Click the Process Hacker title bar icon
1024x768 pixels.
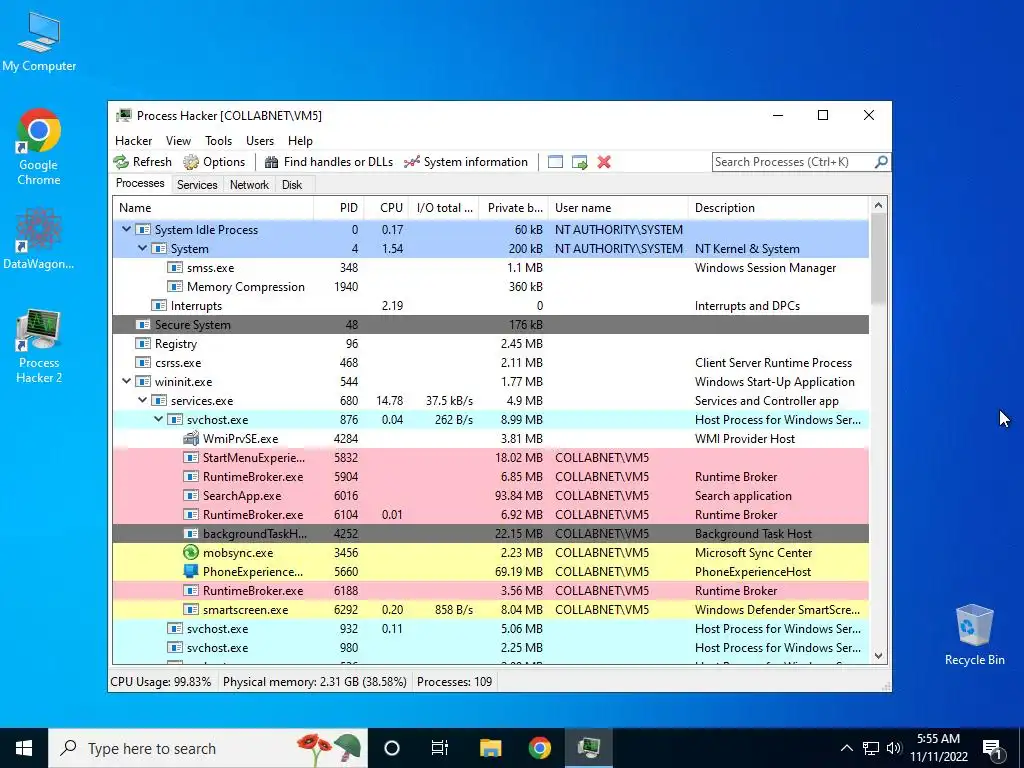coord(123,116)
